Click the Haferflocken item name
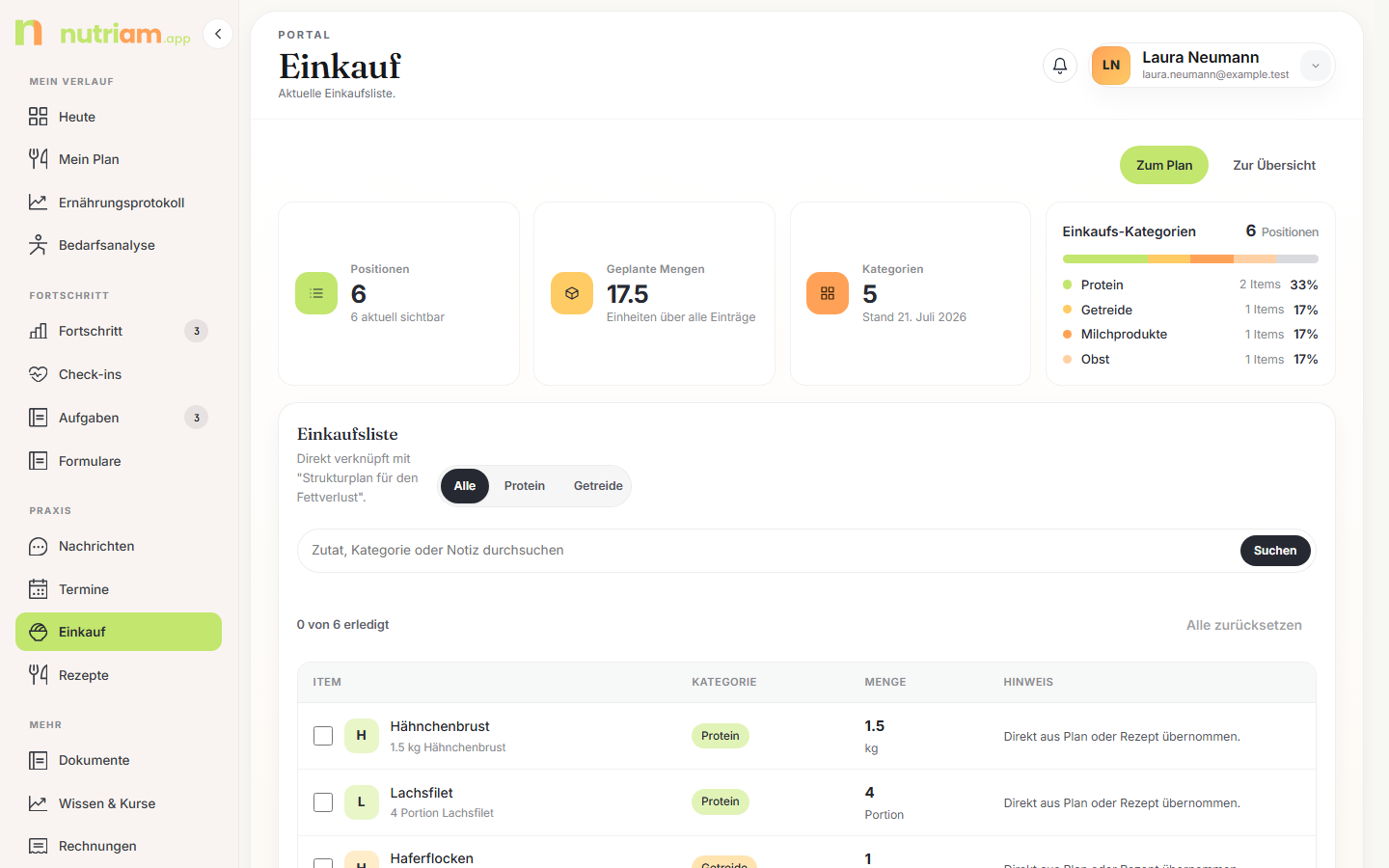This screenshot has height=868, width=1389. 432,858
